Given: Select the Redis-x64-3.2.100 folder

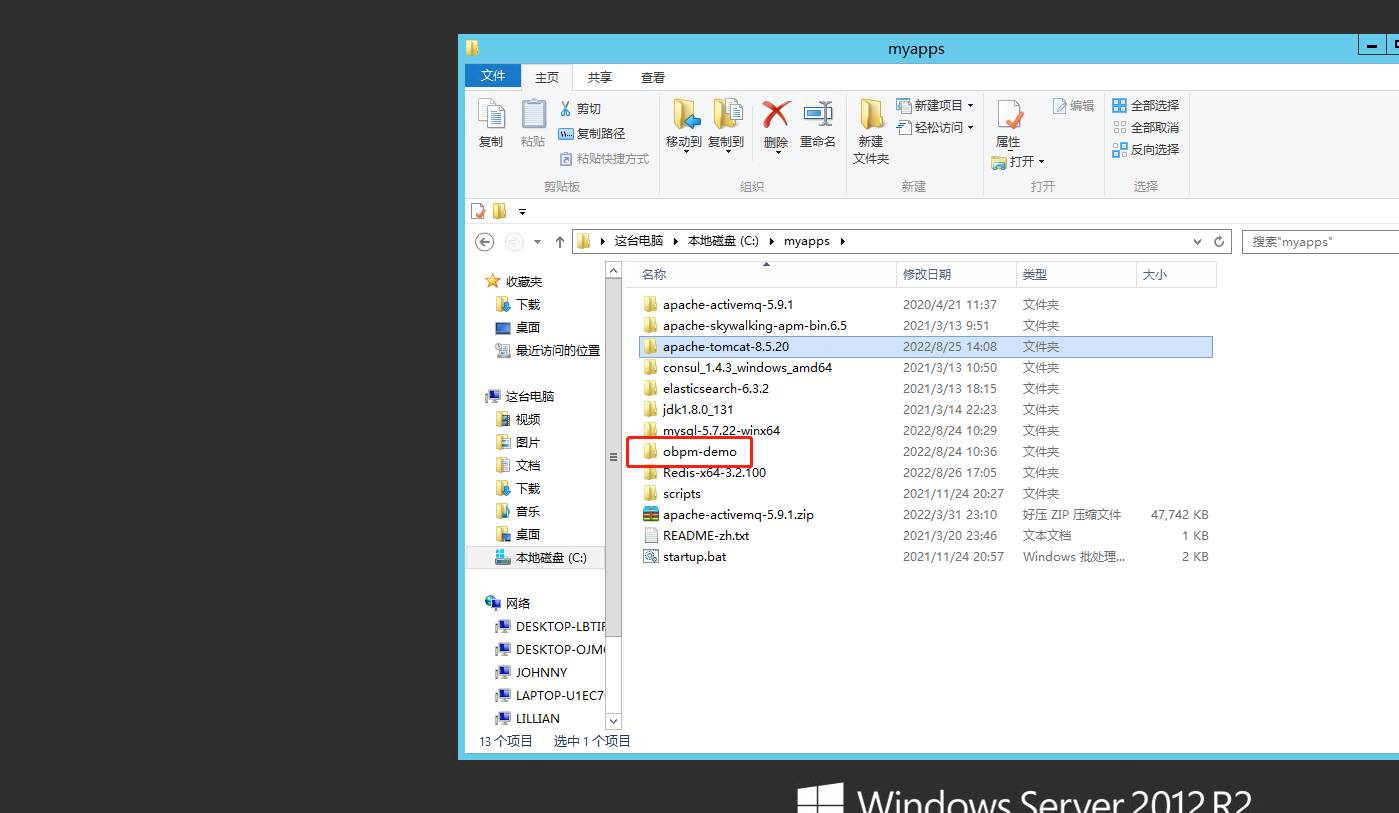Looking at the screenshot, I should pos(714,472).
